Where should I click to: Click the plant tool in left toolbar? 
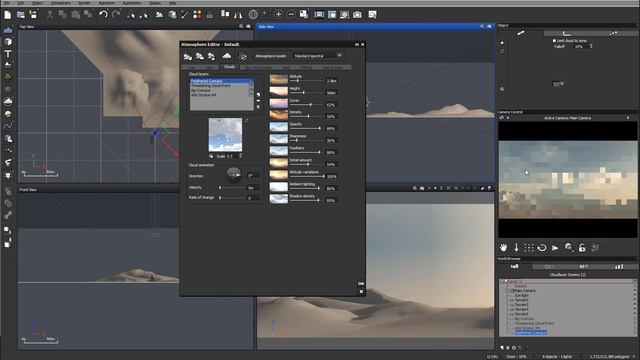tap(8, 77)
